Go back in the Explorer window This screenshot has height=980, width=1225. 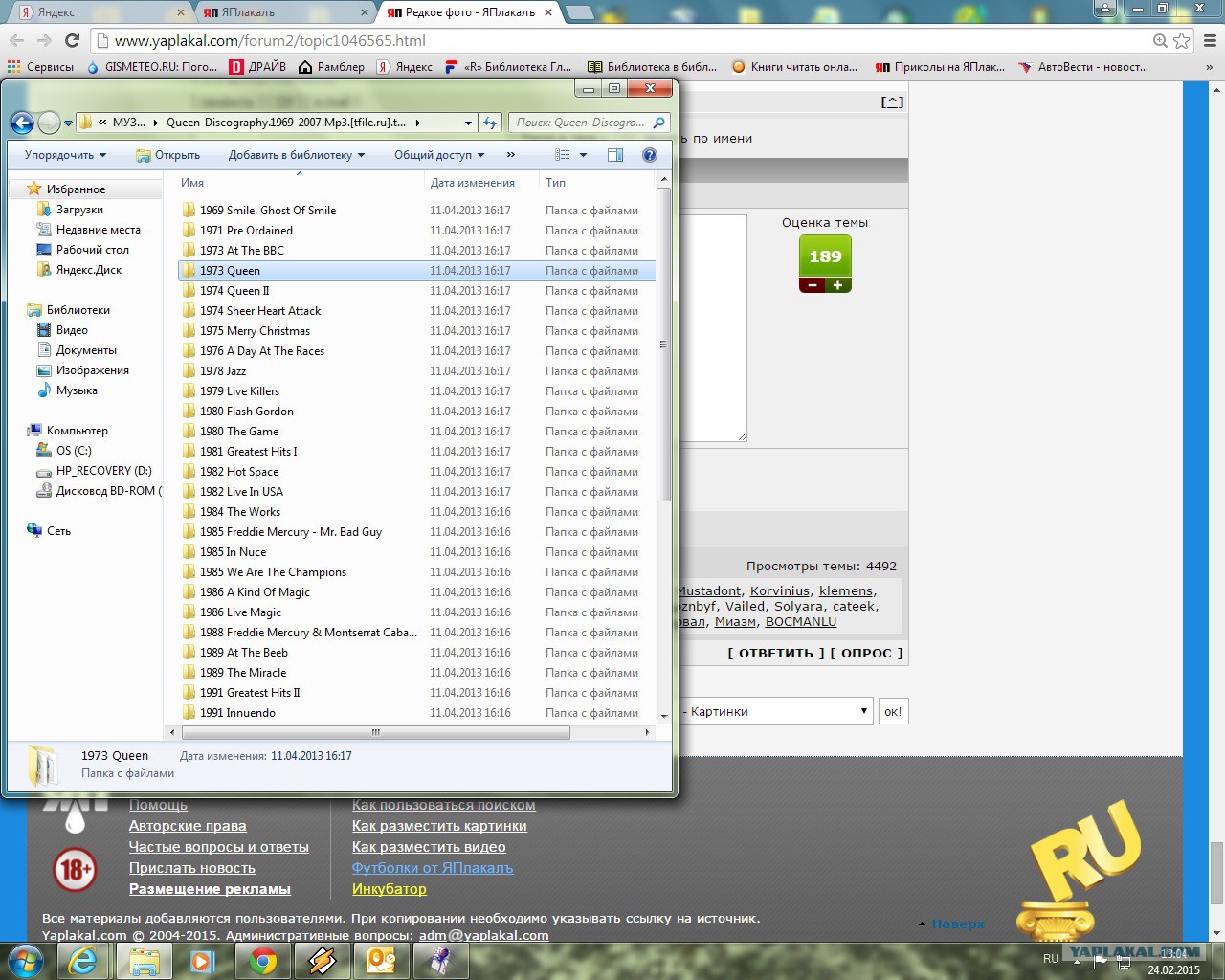(22, 122)
